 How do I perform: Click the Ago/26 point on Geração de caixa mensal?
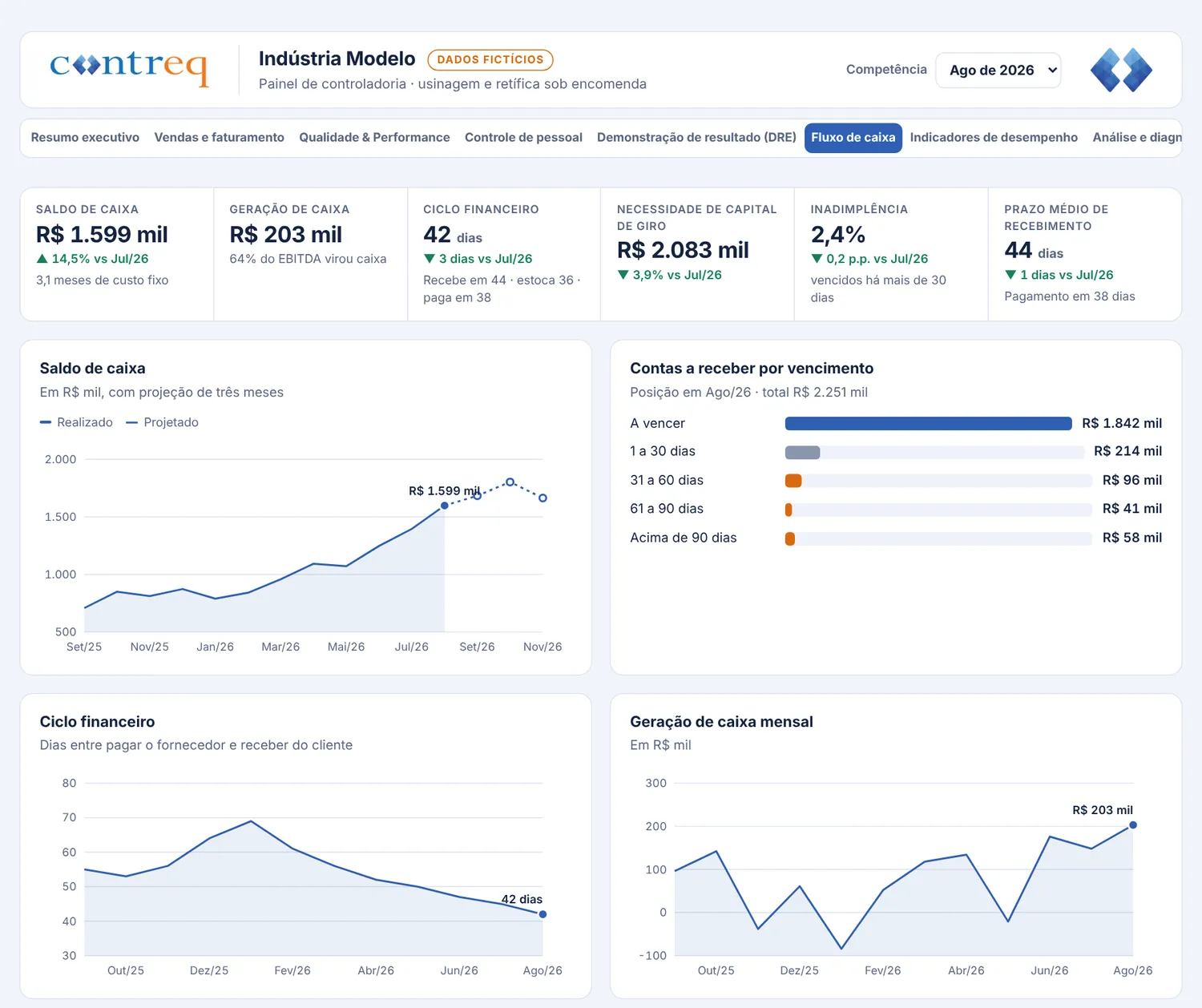coord(1133,825)
